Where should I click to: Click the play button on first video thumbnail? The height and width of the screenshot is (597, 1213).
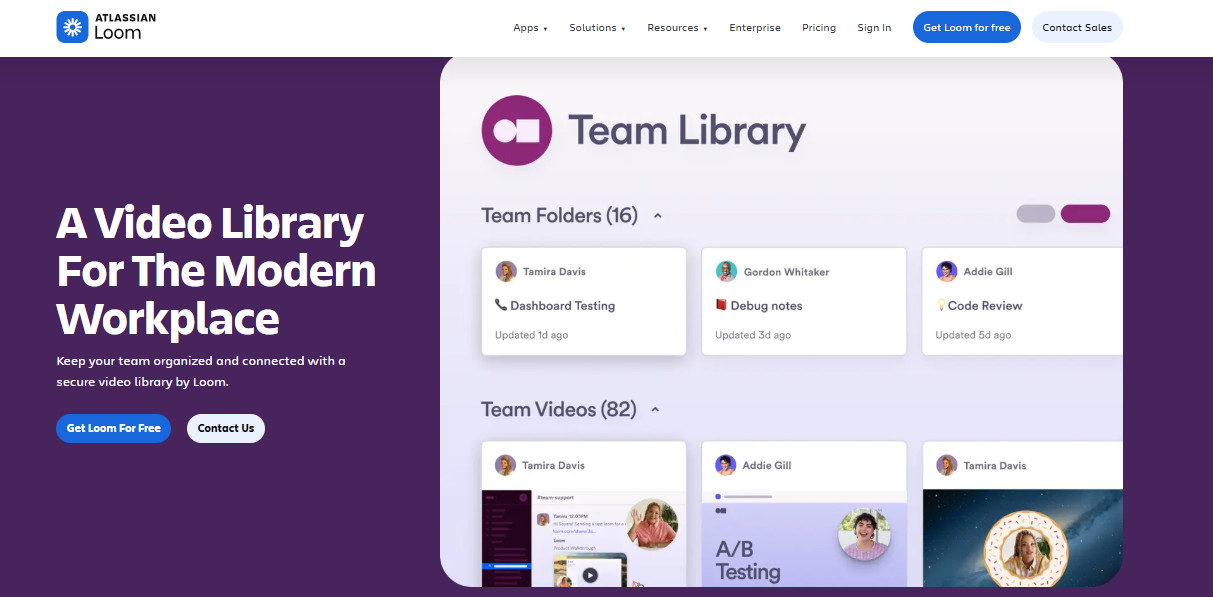pos(590,575)
